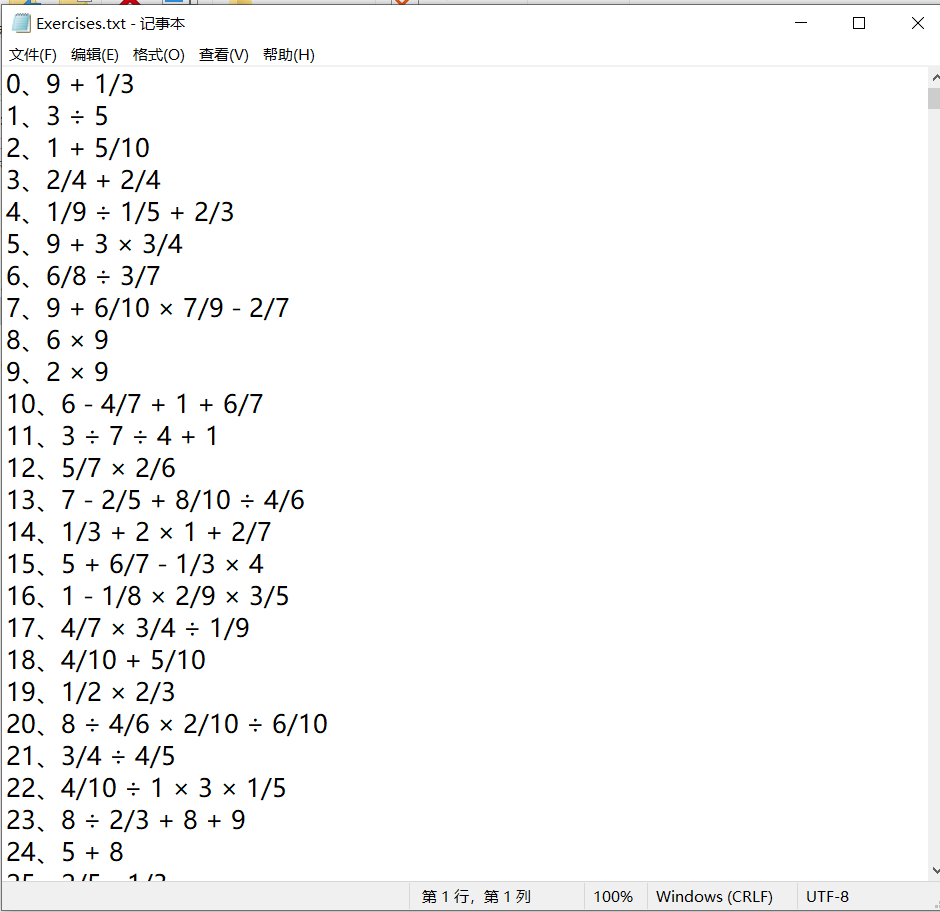Open the 帮助(H) menu

coord(289,55)
